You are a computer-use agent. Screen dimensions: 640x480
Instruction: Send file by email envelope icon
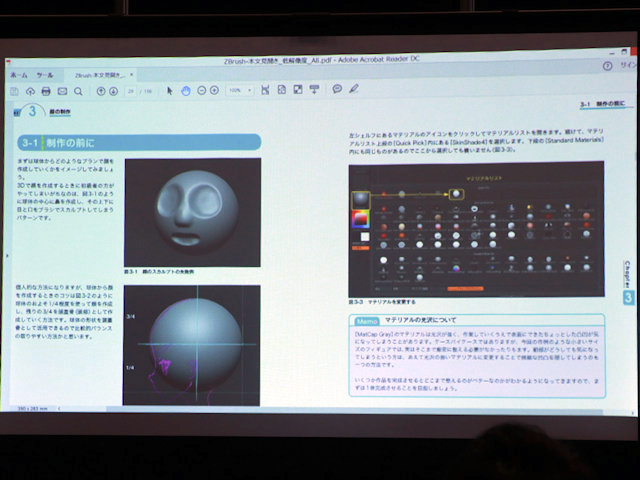pyautogui.click(x=62, y=91)
